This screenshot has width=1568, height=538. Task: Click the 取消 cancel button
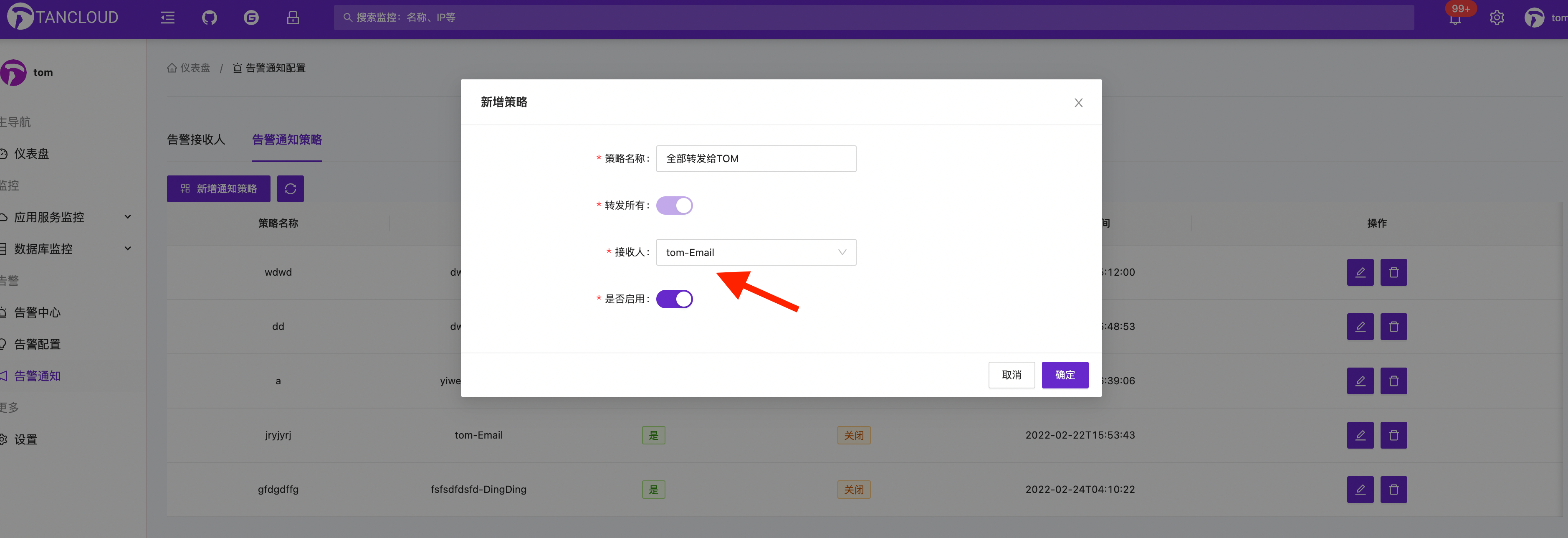(1011, 375)
